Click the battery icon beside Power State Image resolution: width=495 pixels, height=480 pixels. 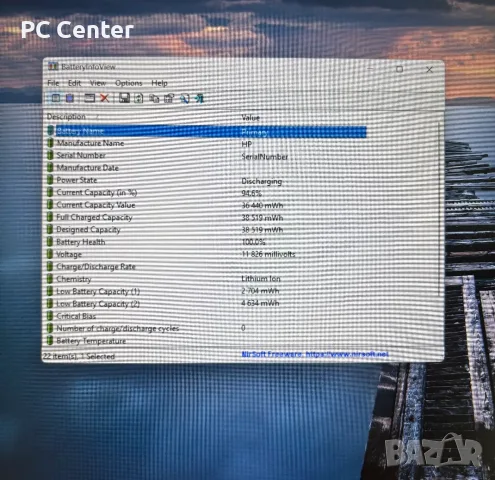[50, 180]
